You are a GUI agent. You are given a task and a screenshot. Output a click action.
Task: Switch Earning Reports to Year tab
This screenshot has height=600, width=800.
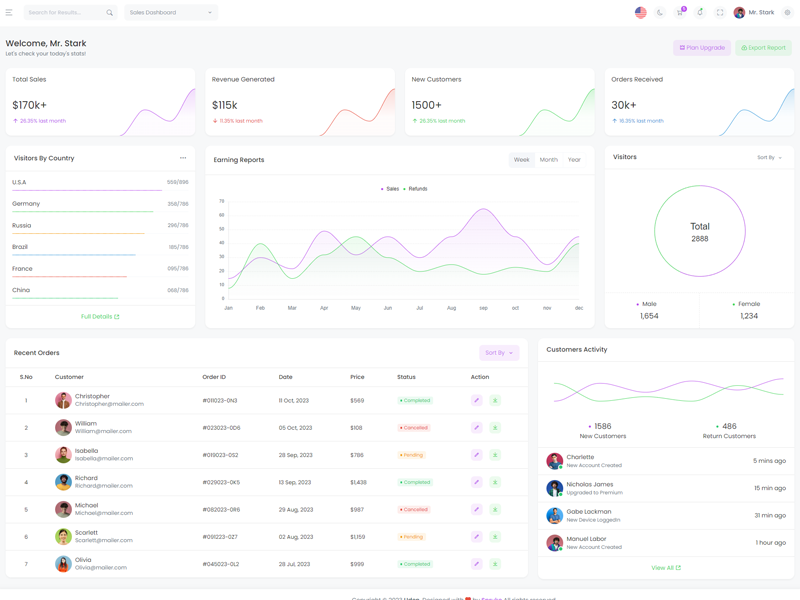coord(574,160)
